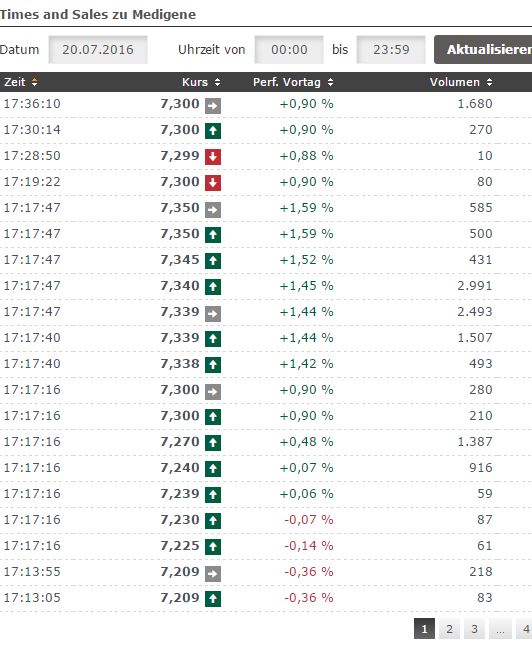Click the red down arrow at 17:19:22
This screenshot has height=654, width=532.
point(213,183)
